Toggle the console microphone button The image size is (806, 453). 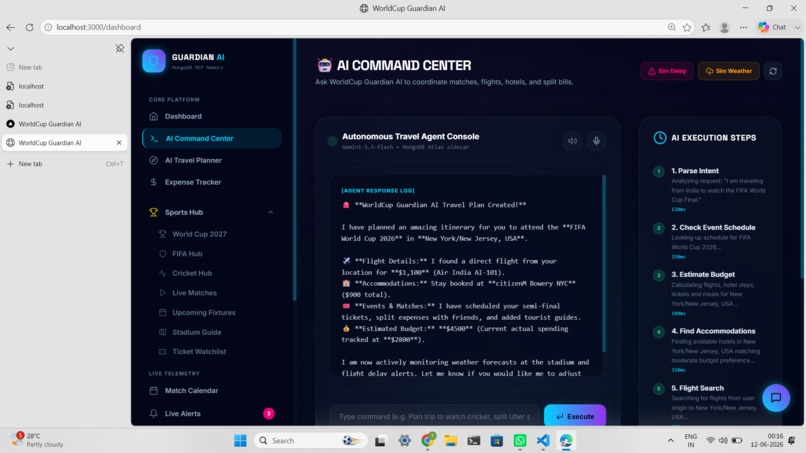pyautogui.click(x=596, y=141)
